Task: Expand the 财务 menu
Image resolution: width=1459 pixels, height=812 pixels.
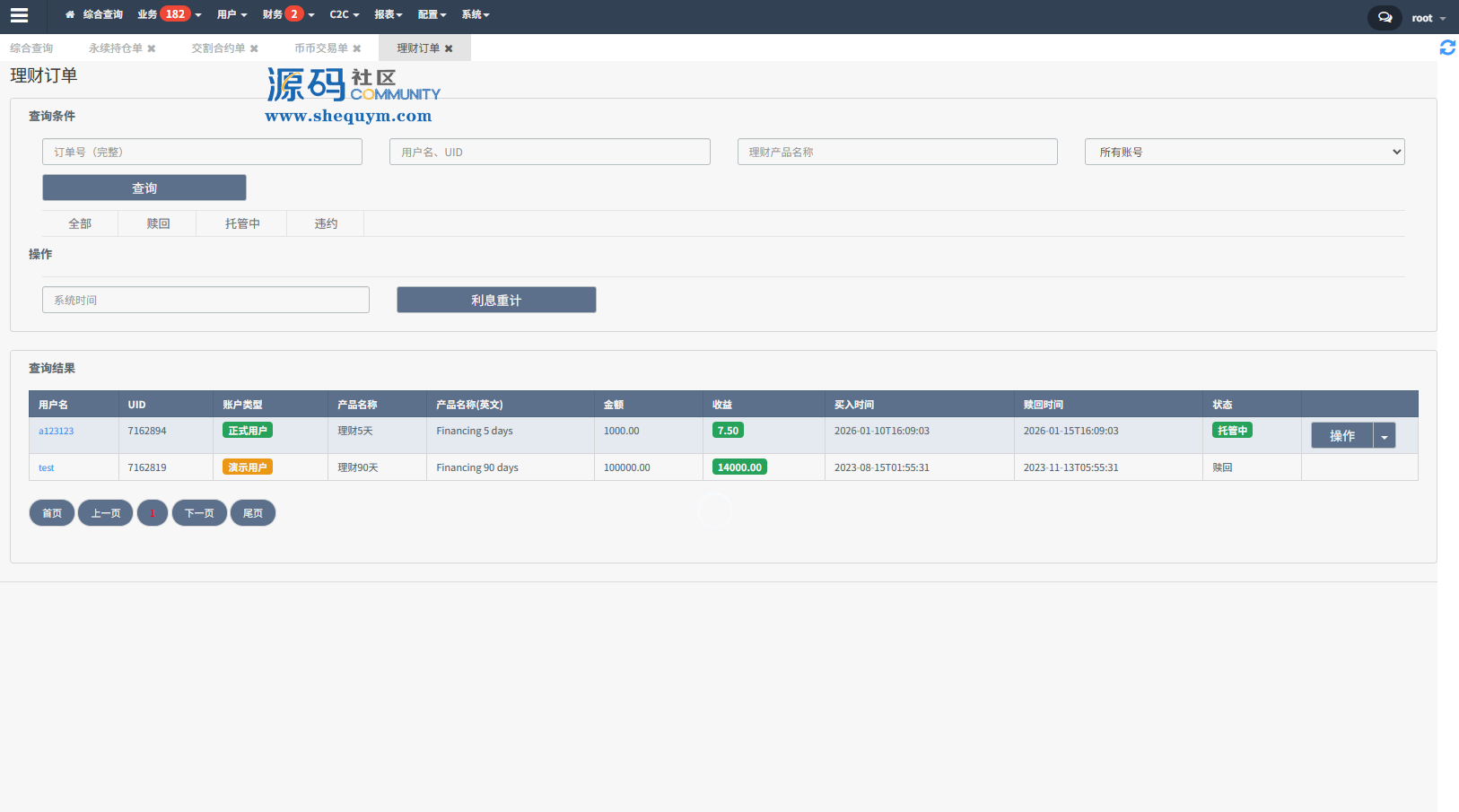Action: click(x=288, y=14)
